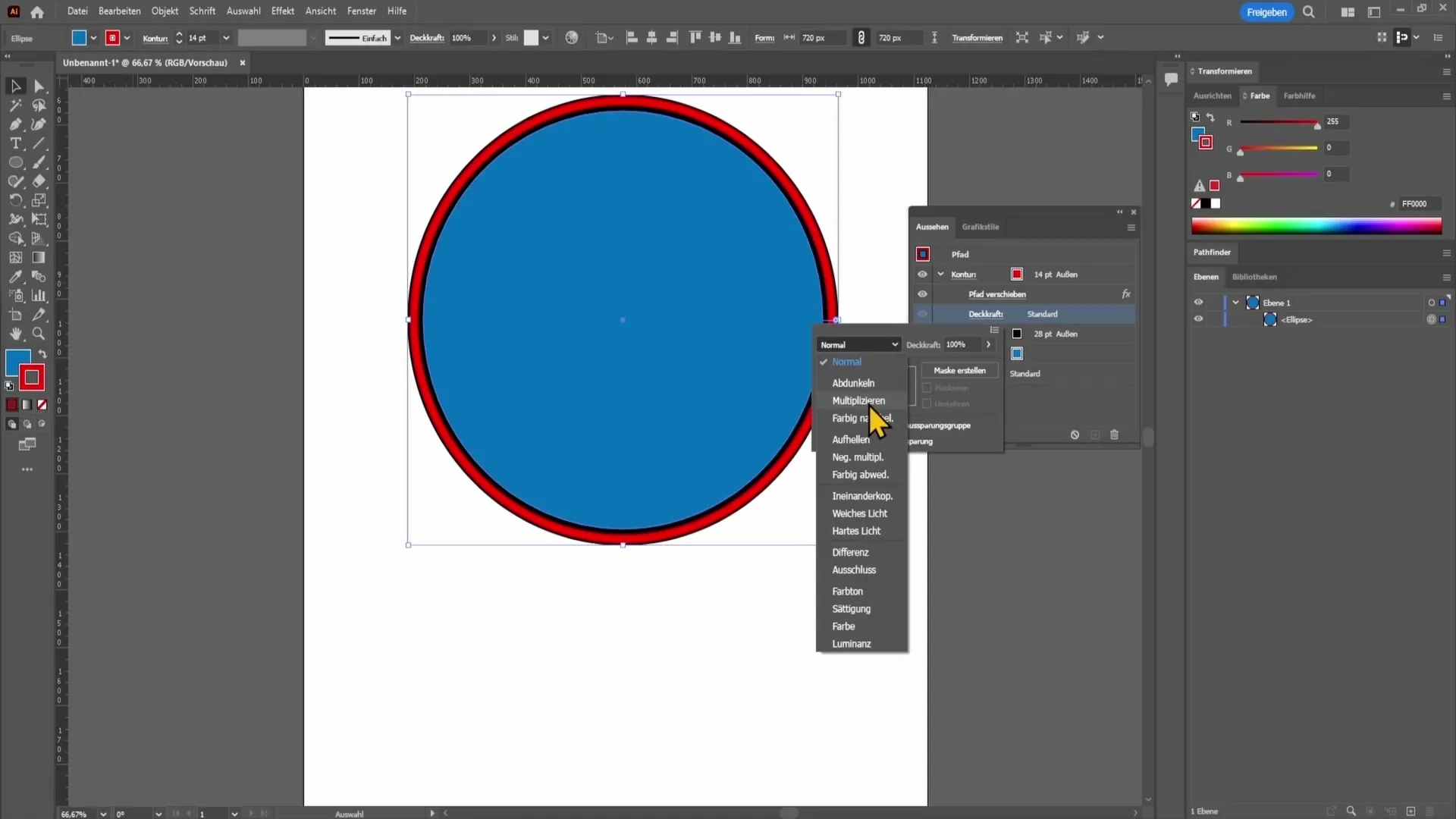Image resolution: width=1456 pixels, height=819 pixels.
Task: Click the hex color FF0000 field
Action: click(x=1420, y=204)
